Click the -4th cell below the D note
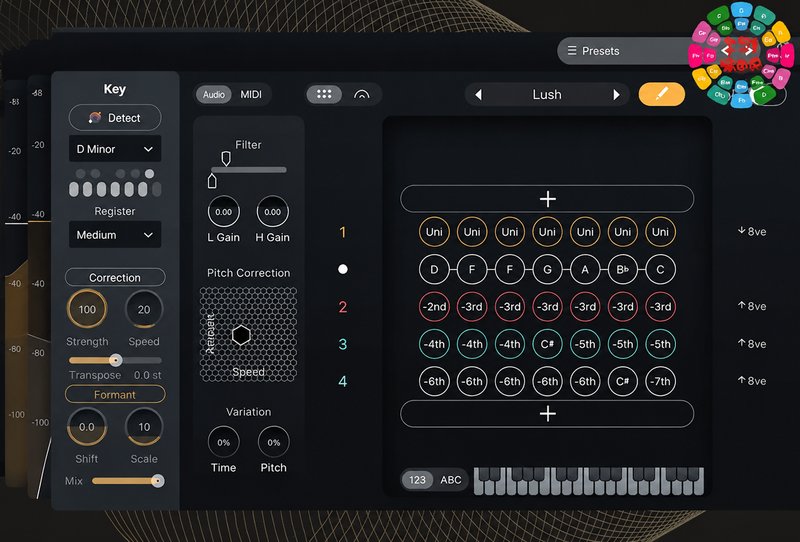Viewport: 800px width, 542px height. pos(434,344)
